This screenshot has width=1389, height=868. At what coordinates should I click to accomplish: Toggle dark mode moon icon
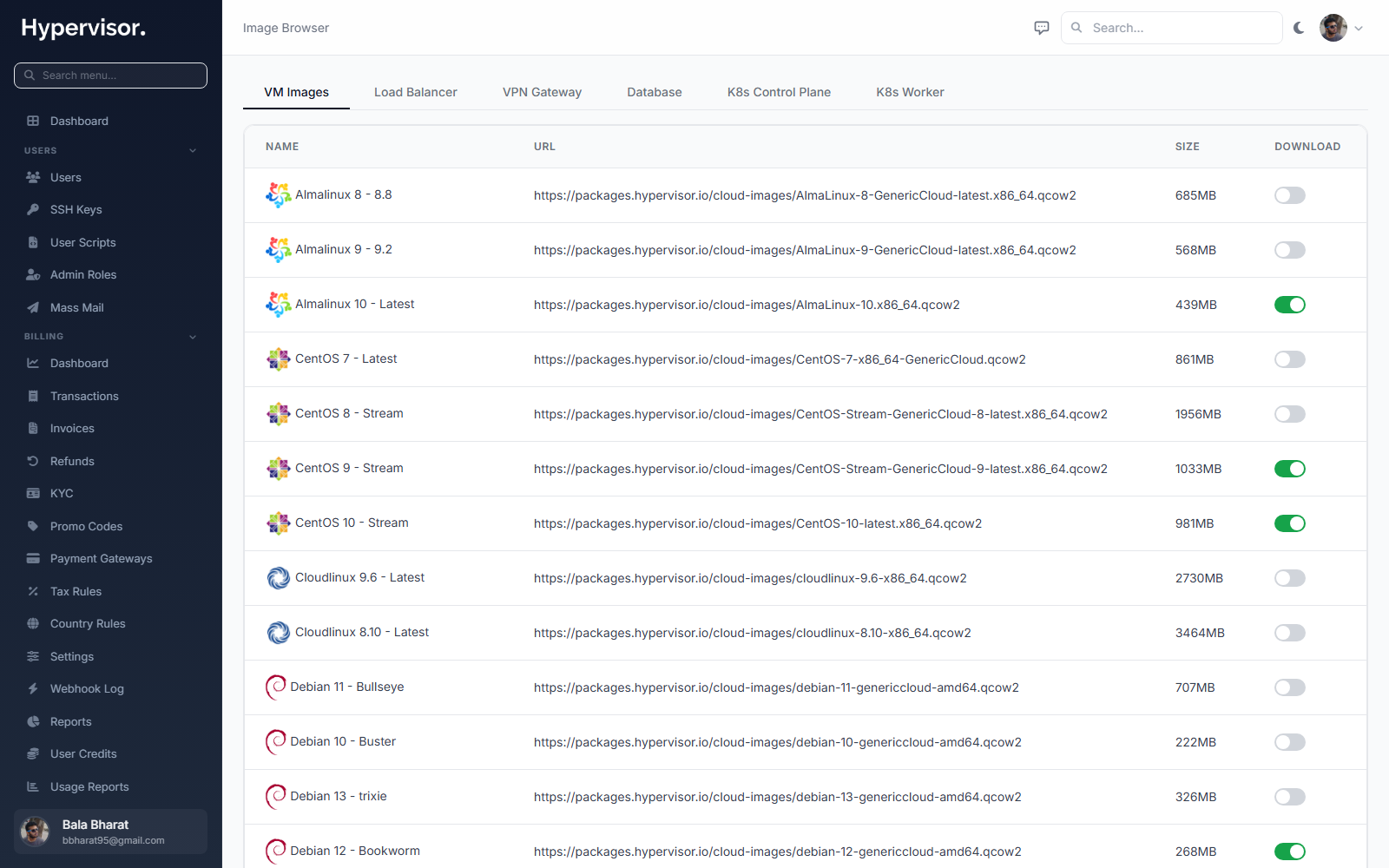1299,28
